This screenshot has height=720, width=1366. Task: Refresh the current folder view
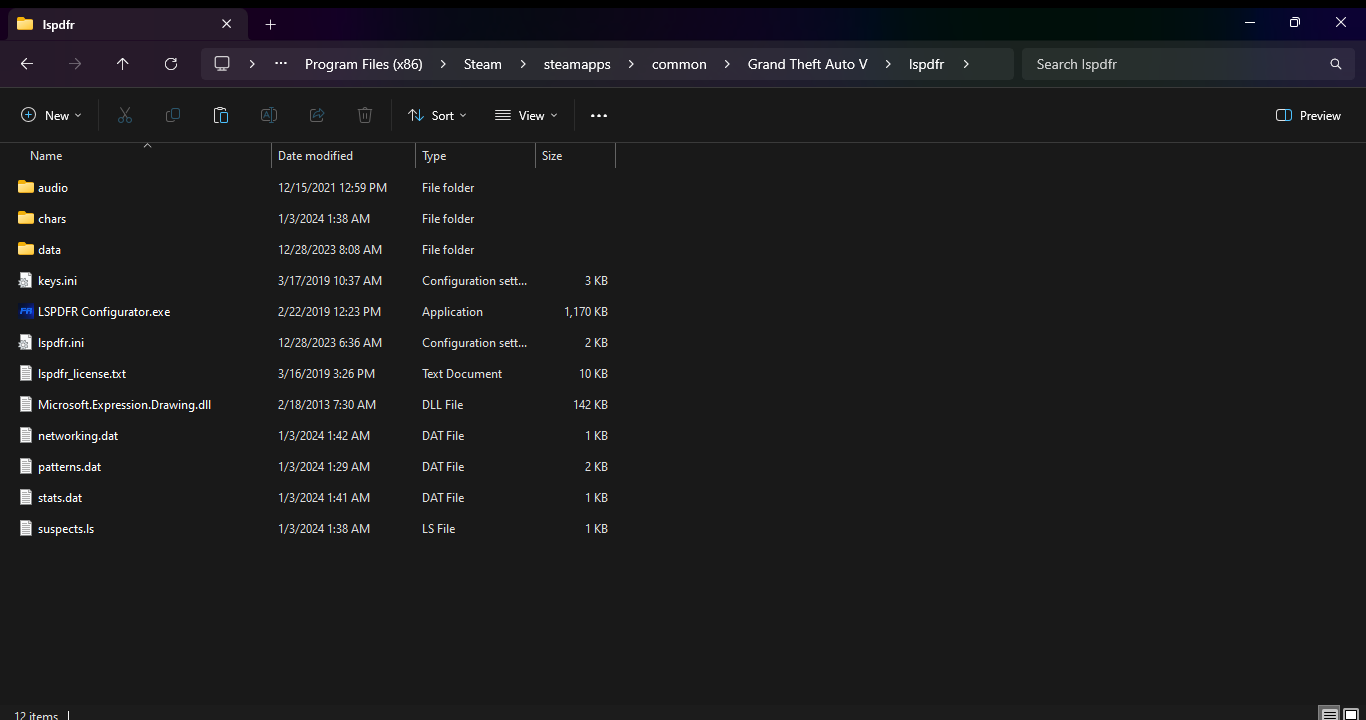[171, 64]
